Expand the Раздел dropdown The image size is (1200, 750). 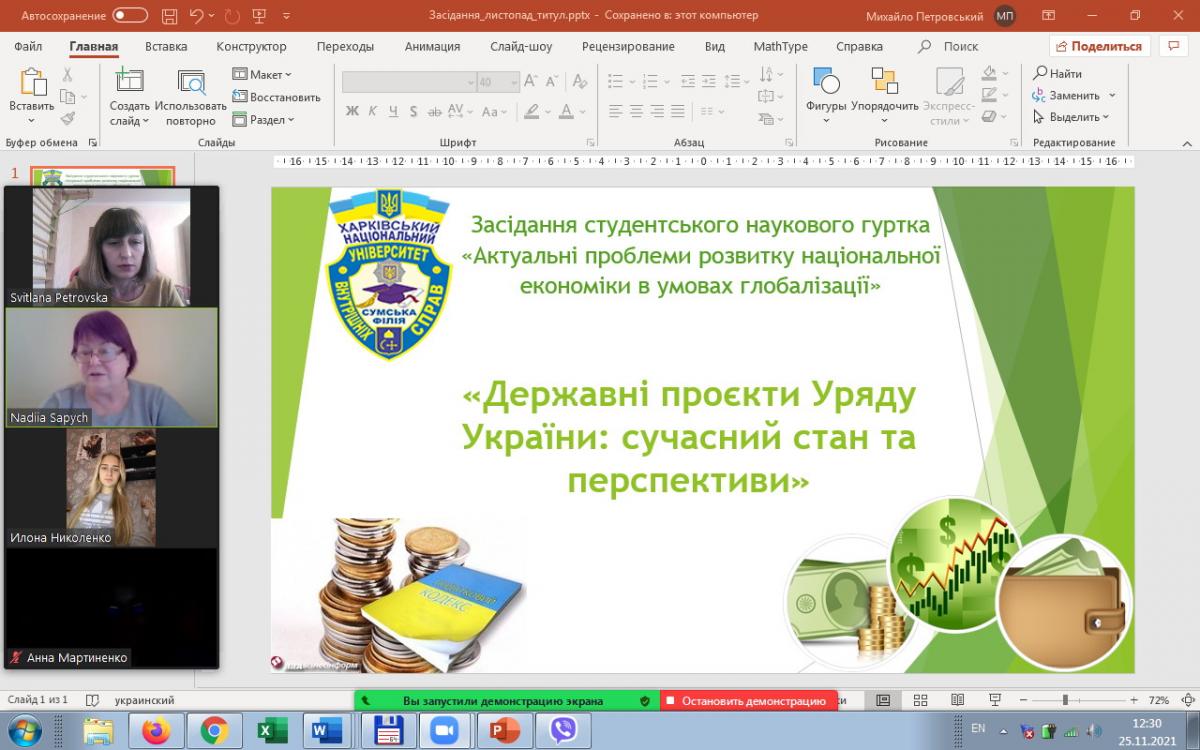pos(264,120)
